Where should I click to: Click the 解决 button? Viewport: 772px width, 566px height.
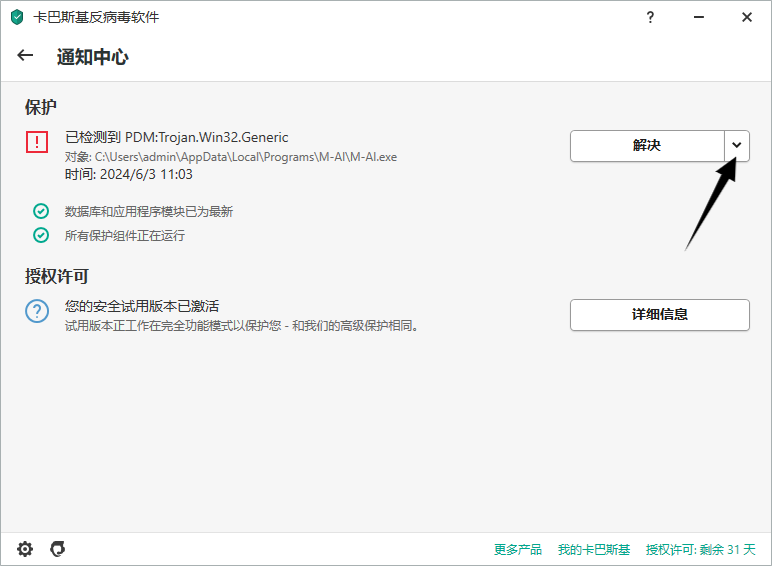(647, 146)
